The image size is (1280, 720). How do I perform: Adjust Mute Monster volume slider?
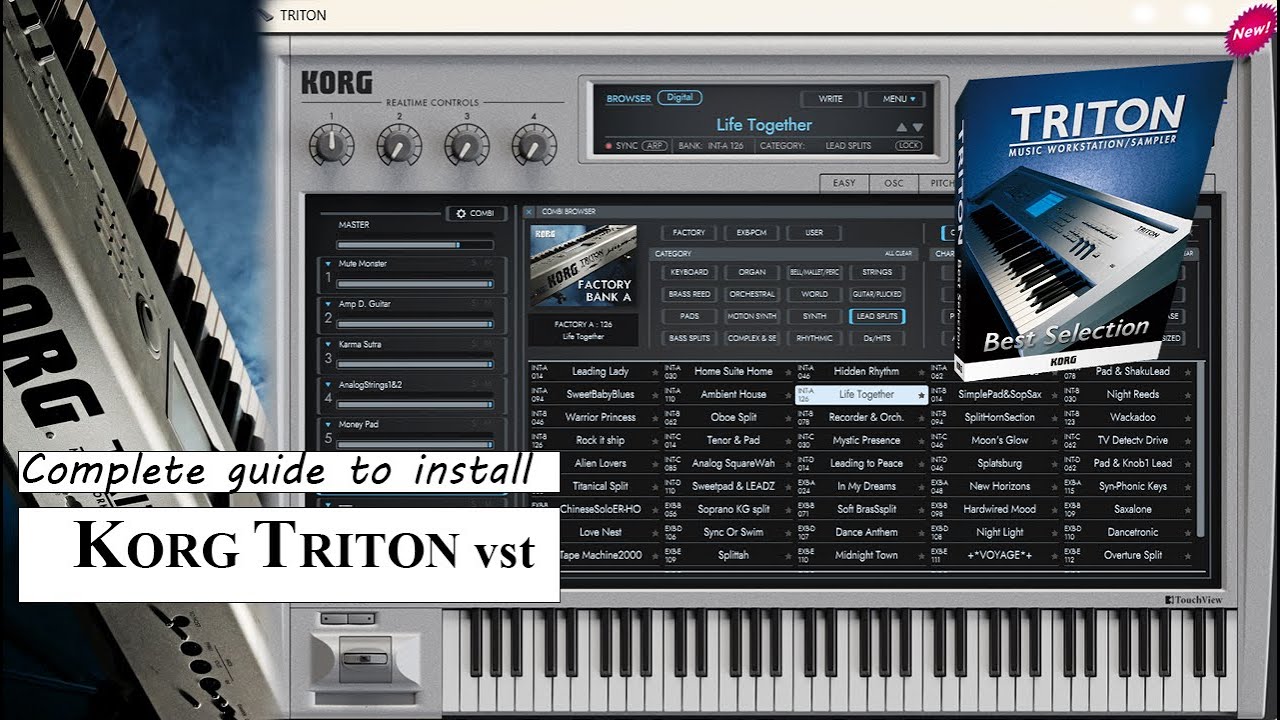(x=414, y=284)
